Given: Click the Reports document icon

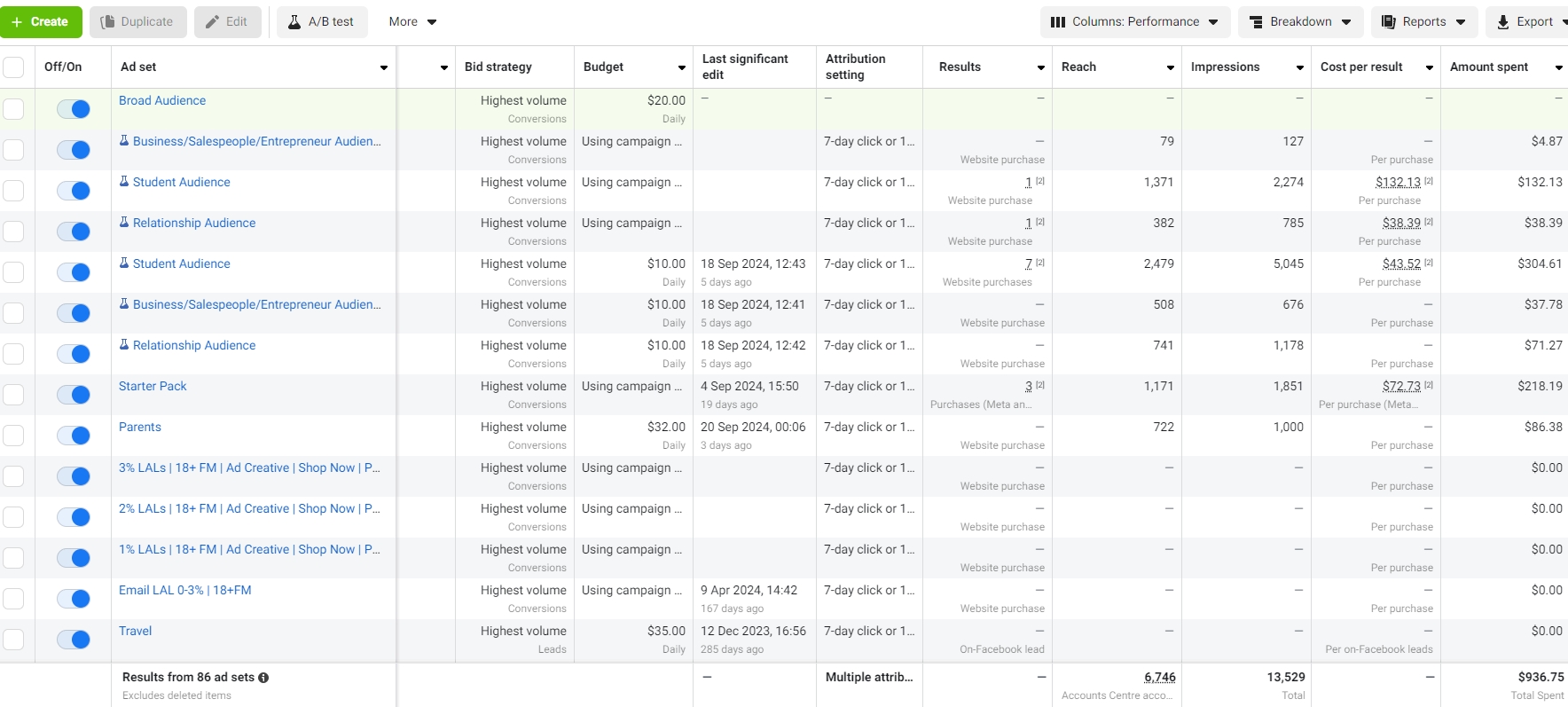Looking at the screenshot, I should (1389, 22).
